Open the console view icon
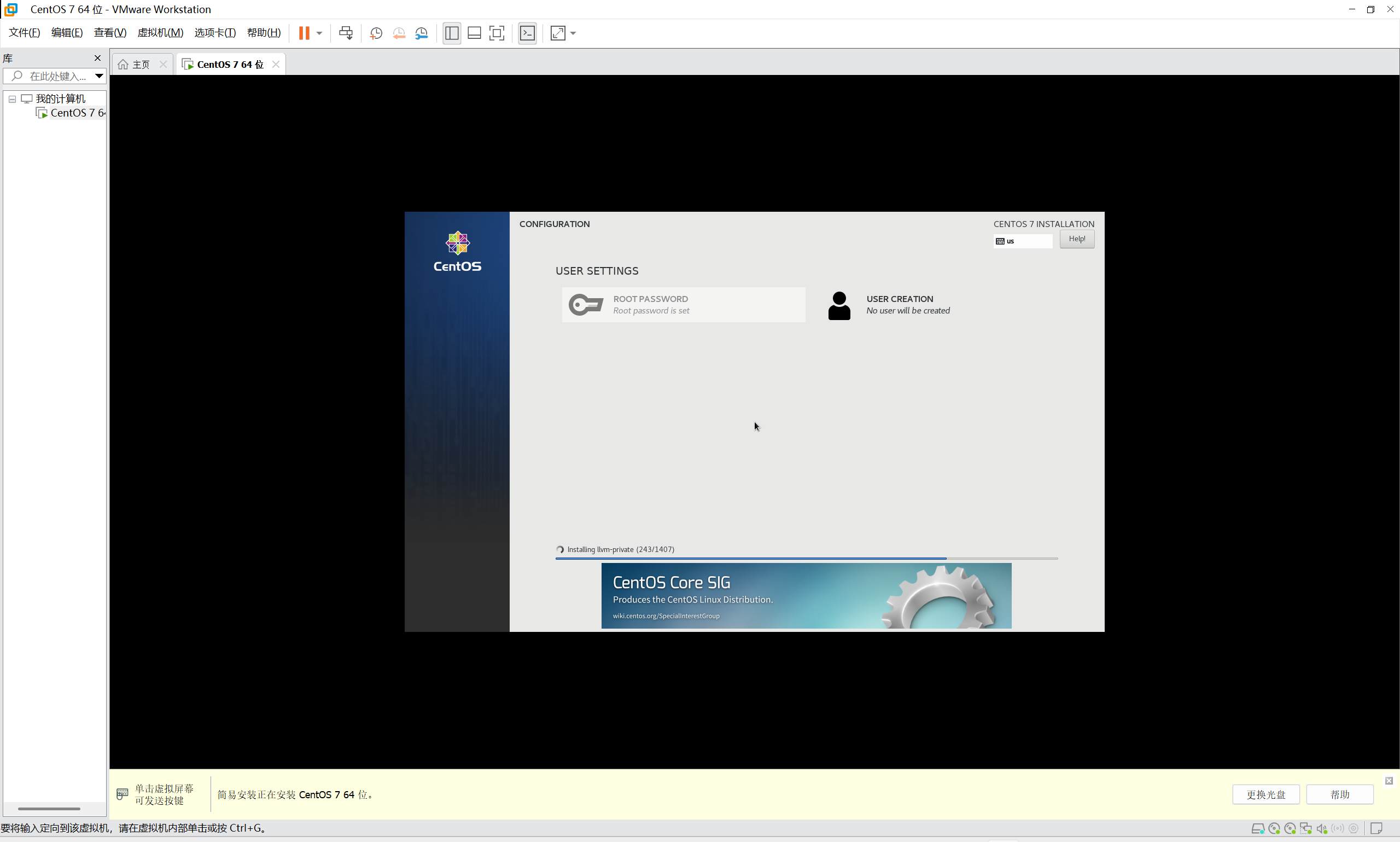The height and width of the screenshot is (842, 1400). coord(527,33)
